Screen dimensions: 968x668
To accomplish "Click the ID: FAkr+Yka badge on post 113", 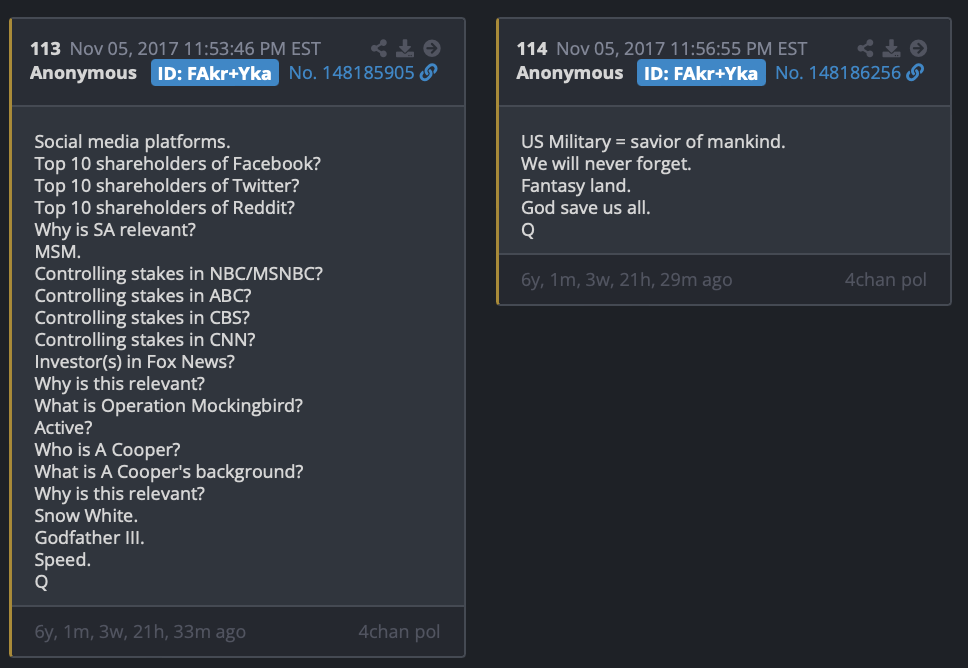I will pos(215,73).
